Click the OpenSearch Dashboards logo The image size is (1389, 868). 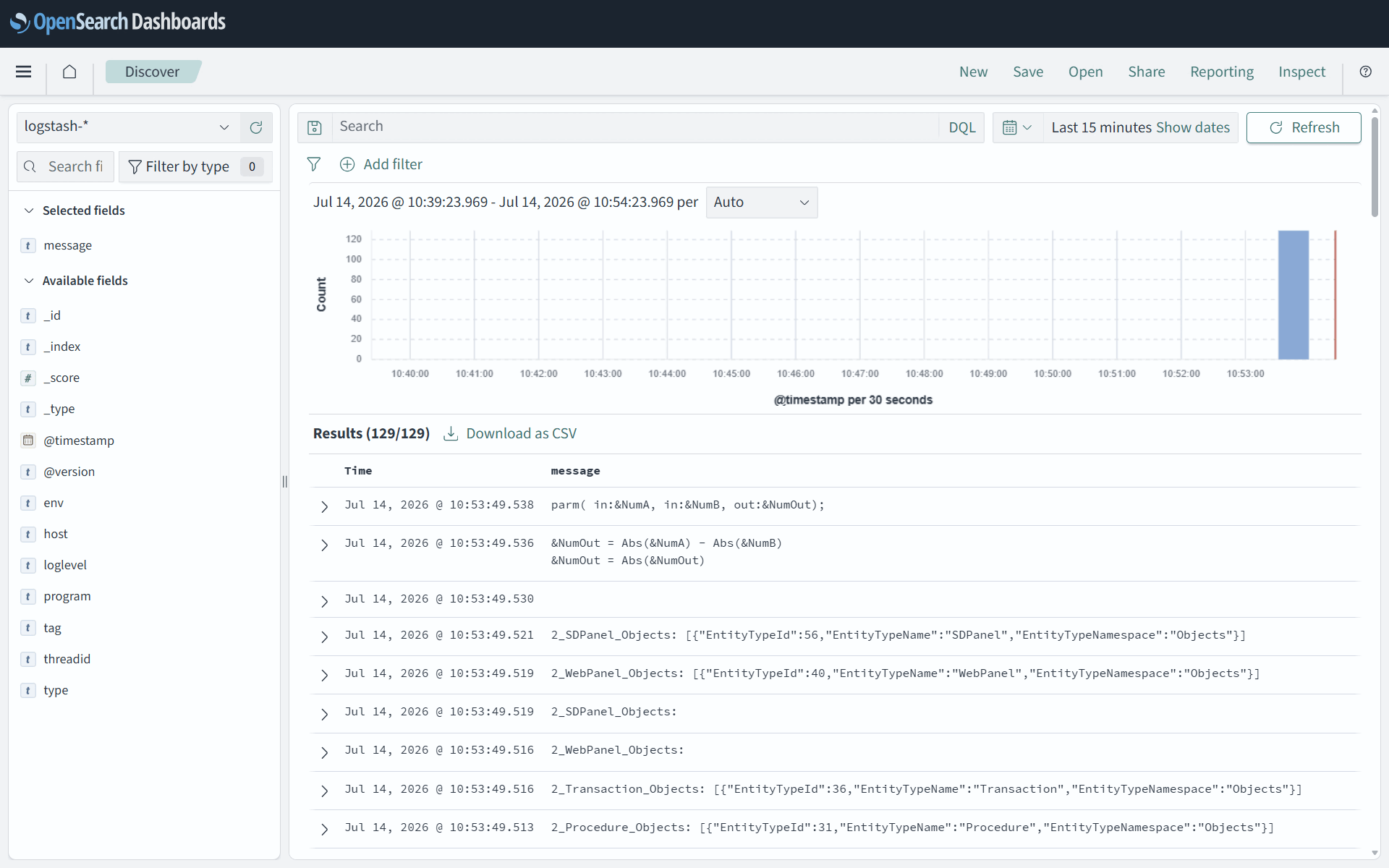pos(118,22)
